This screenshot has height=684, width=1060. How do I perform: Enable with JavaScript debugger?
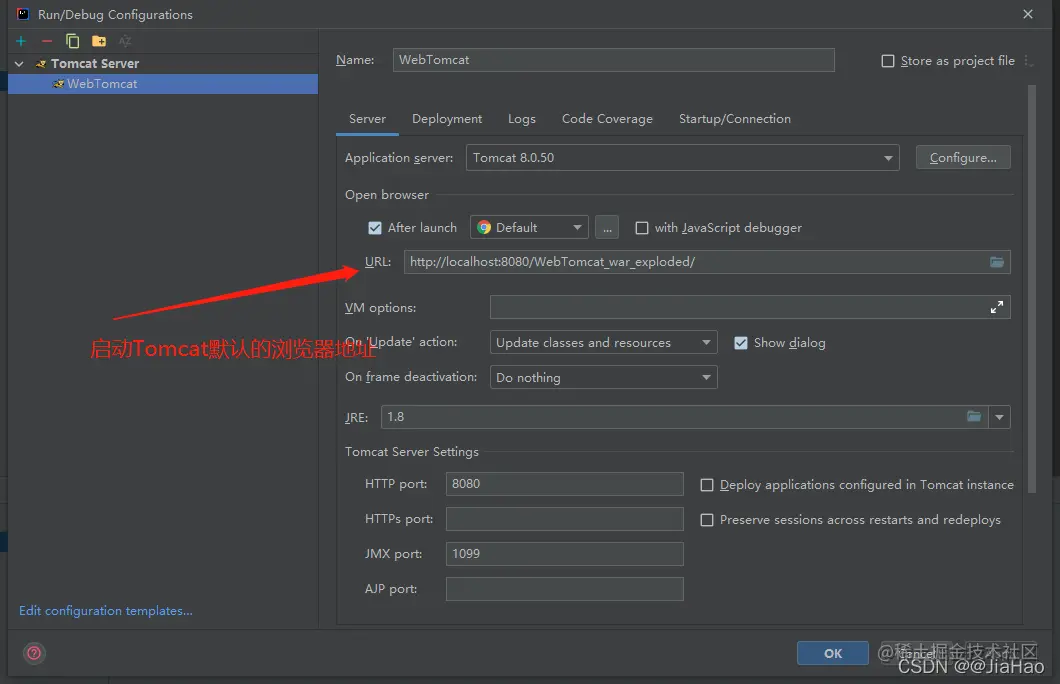point(642,228)
